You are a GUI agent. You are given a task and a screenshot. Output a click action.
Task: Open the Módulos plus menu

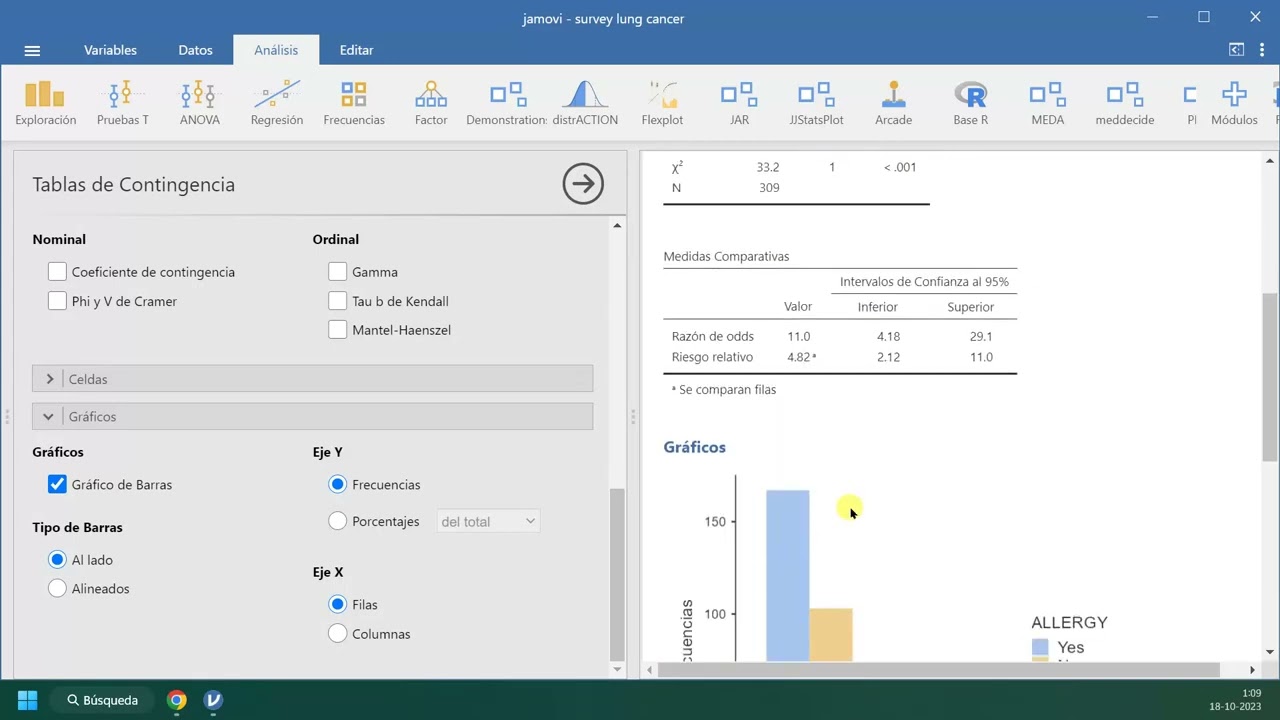pyautogui.click(x=1234, y=104)
